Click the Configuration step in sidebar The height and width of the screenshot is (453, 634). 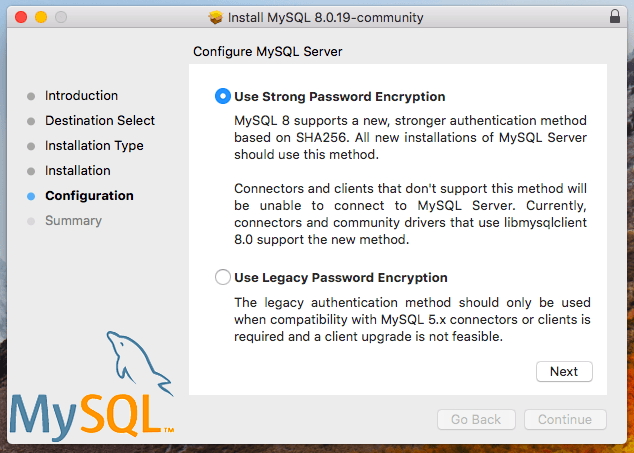click(89, 196)
